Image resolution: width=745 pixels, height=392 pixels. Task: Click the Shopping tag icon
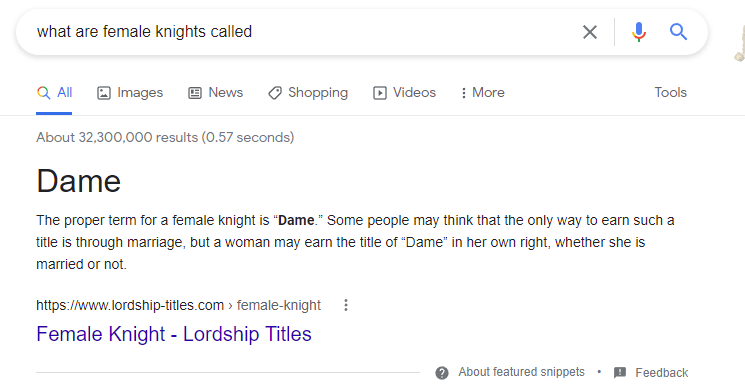(x=275, y=93)
